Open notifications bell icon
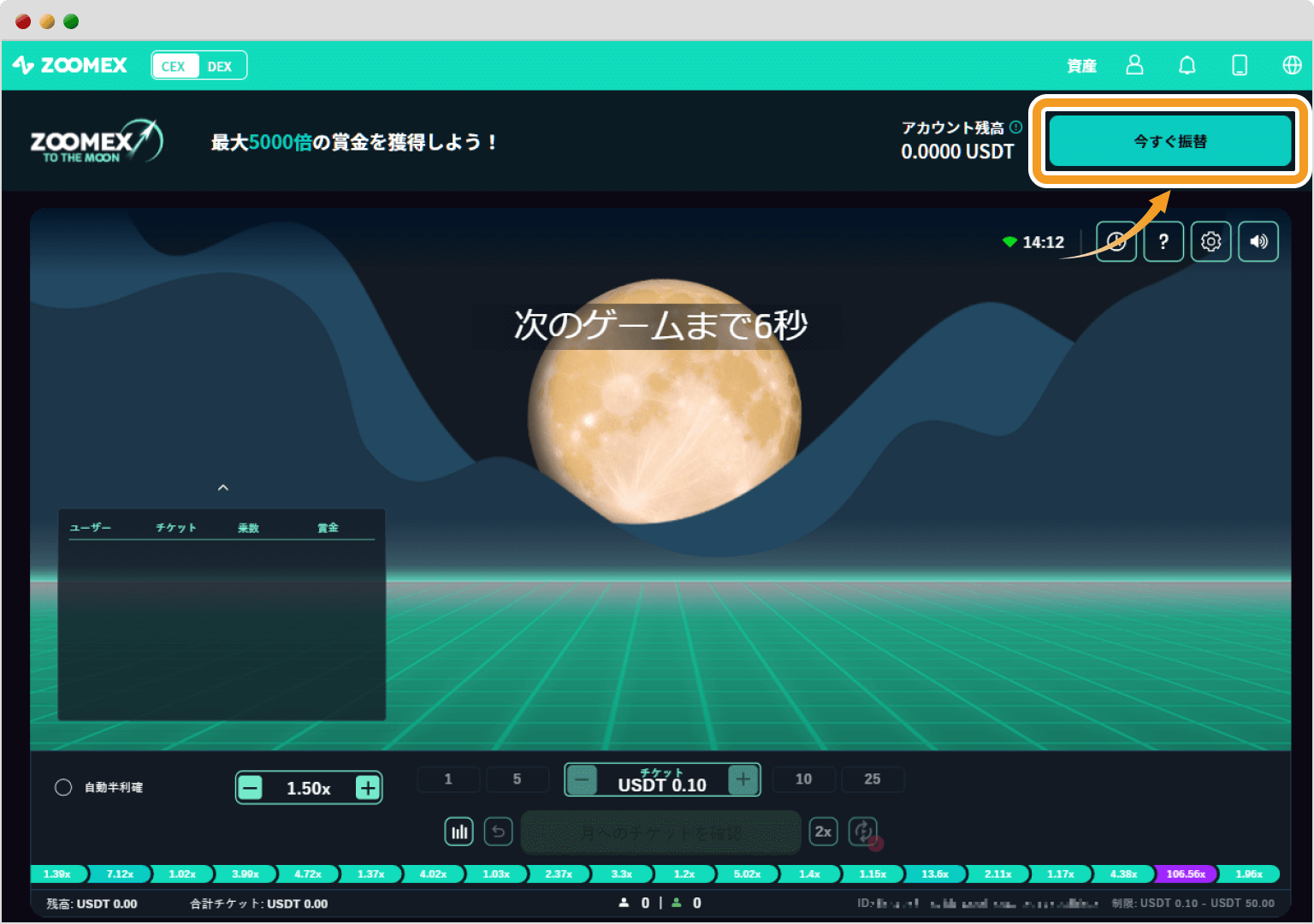 1187,65
